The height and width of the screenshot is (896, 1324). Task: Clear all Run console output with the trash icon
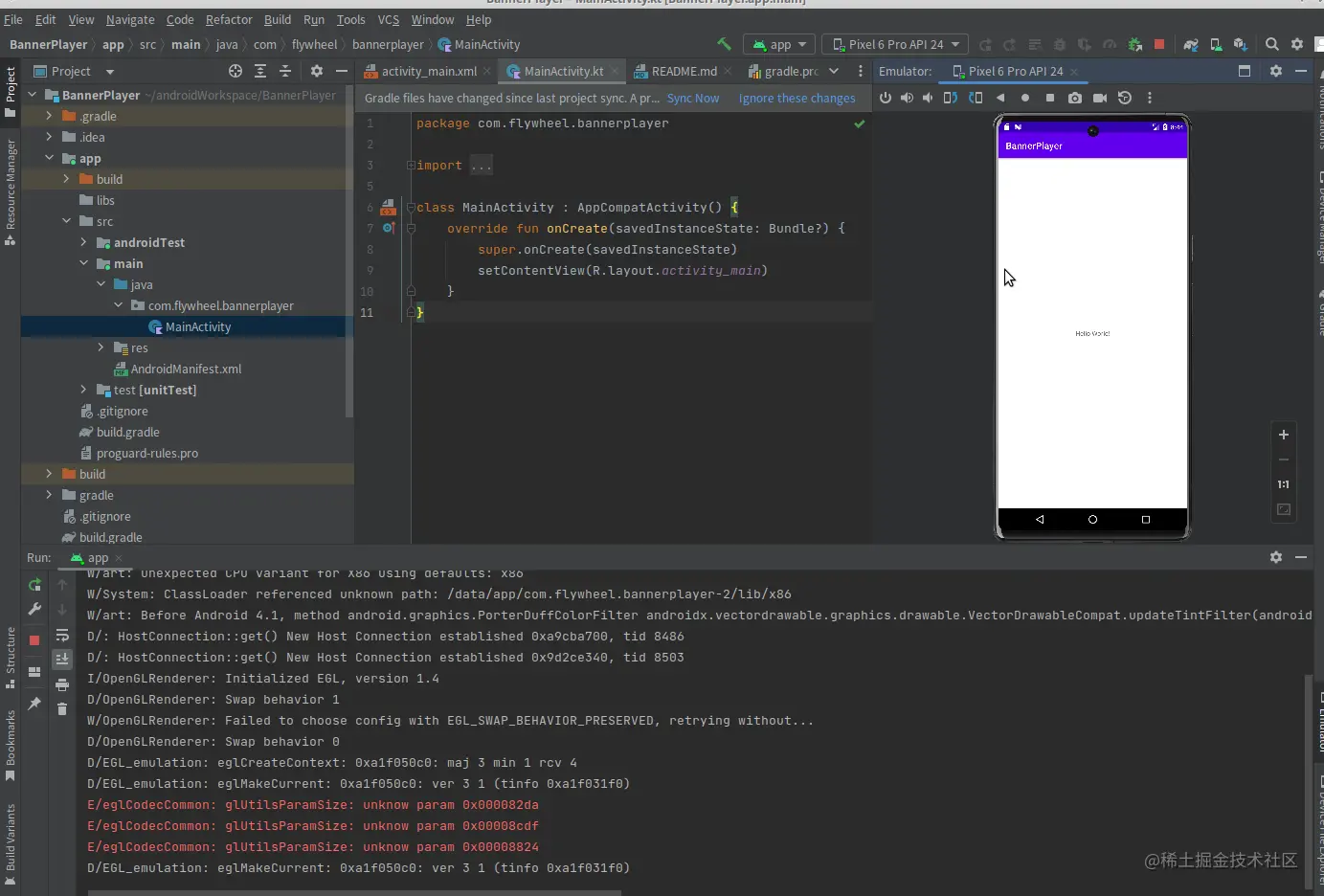[62, 708]
